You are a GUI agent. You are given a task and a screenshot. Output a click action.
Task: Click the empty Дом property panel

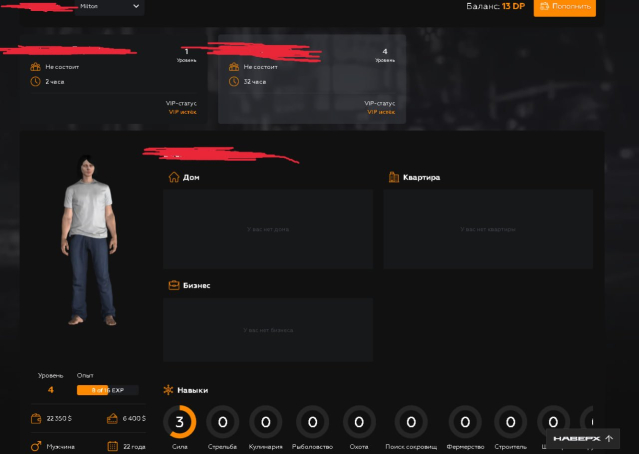click(x=267, y=229)
